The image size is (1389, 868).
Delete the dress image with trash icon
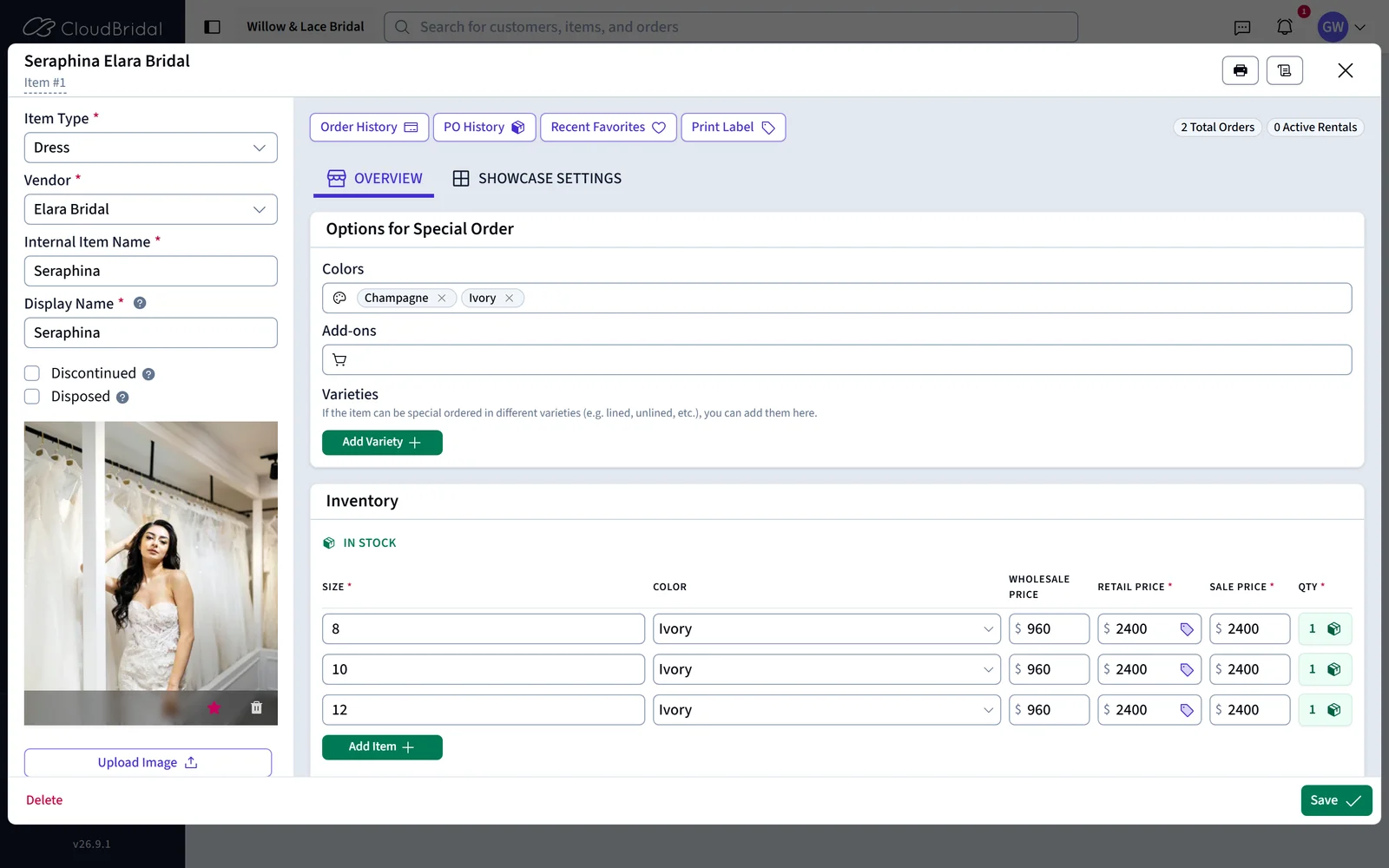pos(256,707)
